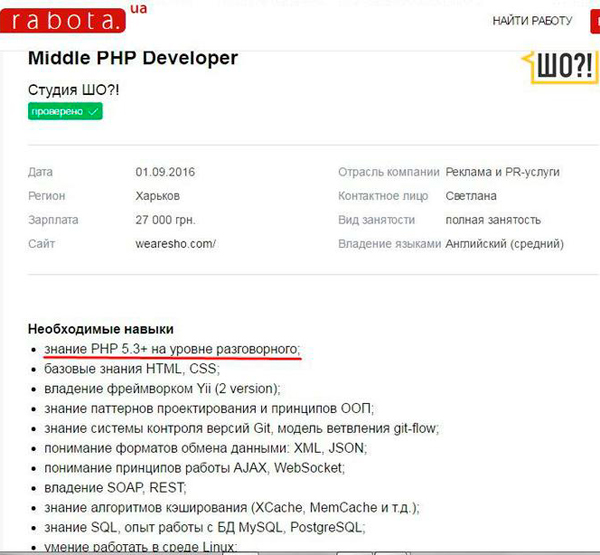Click the Реклама и PR-услуги industry value
Viewport: 600px width, 555px height.
click(503, 172)
